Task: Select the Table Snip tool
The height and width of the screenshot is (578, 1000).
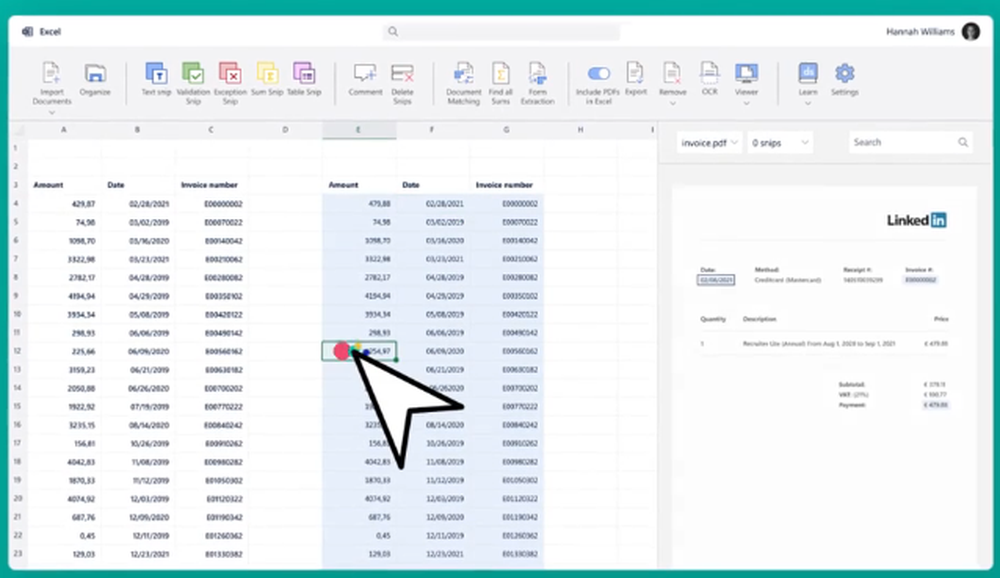Action: pyautogui.click(x=304, y=73)
